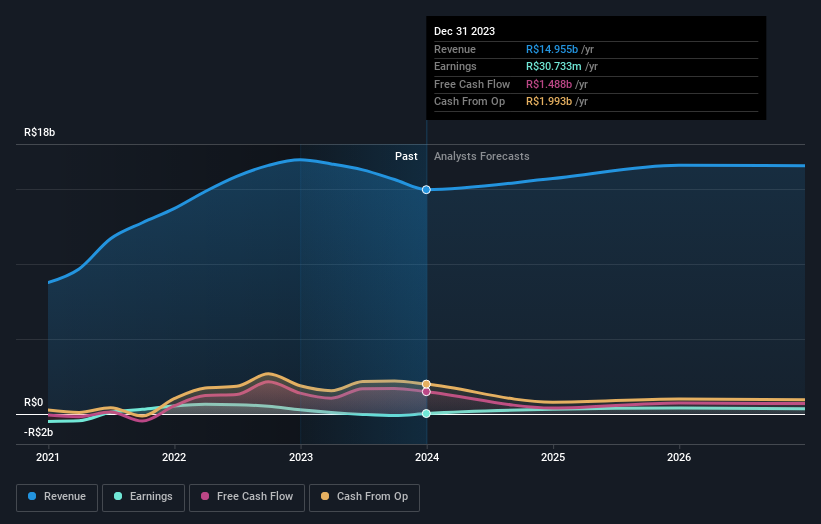Select the 2025 x-axis label
This screenshot has width=821, height=524.
point(553,457)
